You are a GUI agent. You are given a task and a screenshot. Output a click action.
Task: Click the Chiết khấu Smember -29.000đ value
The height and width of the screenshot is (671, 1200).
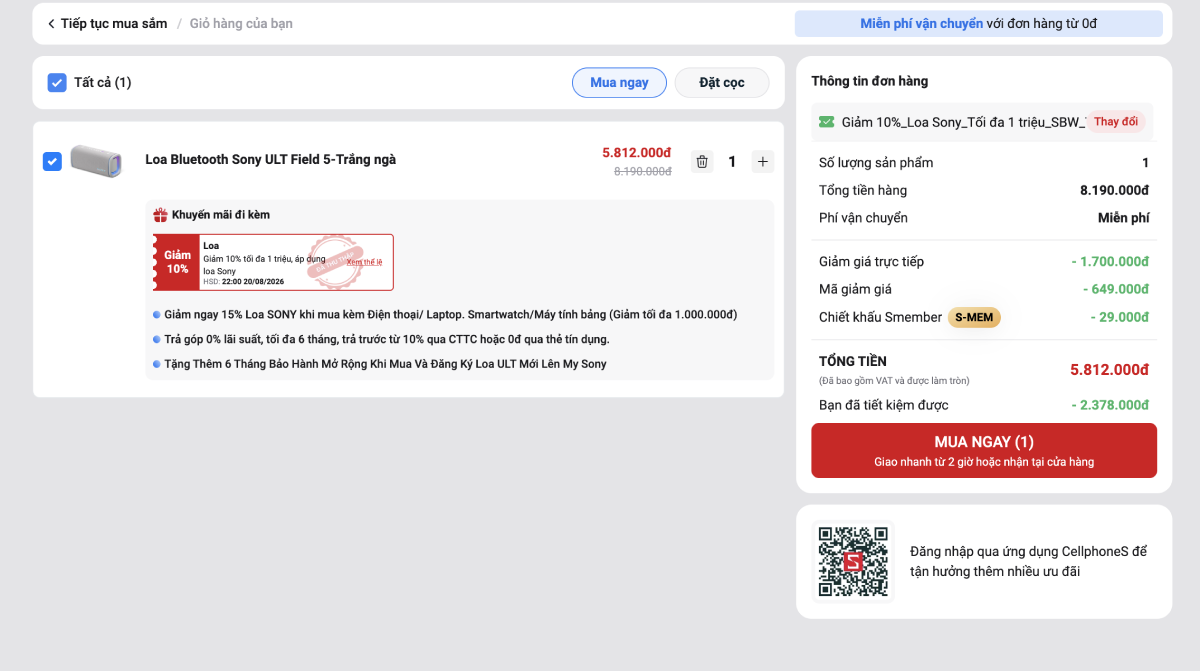(x=1119, y=317)
